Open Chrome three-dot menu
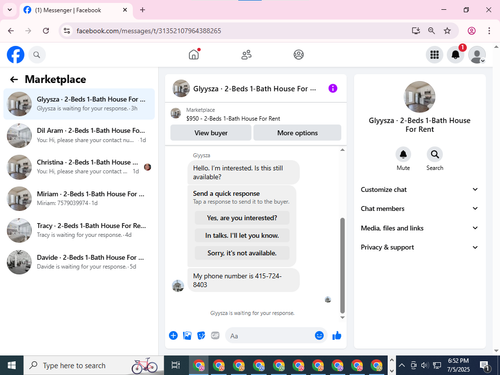The image size is (500, 375). coord(489,31)
